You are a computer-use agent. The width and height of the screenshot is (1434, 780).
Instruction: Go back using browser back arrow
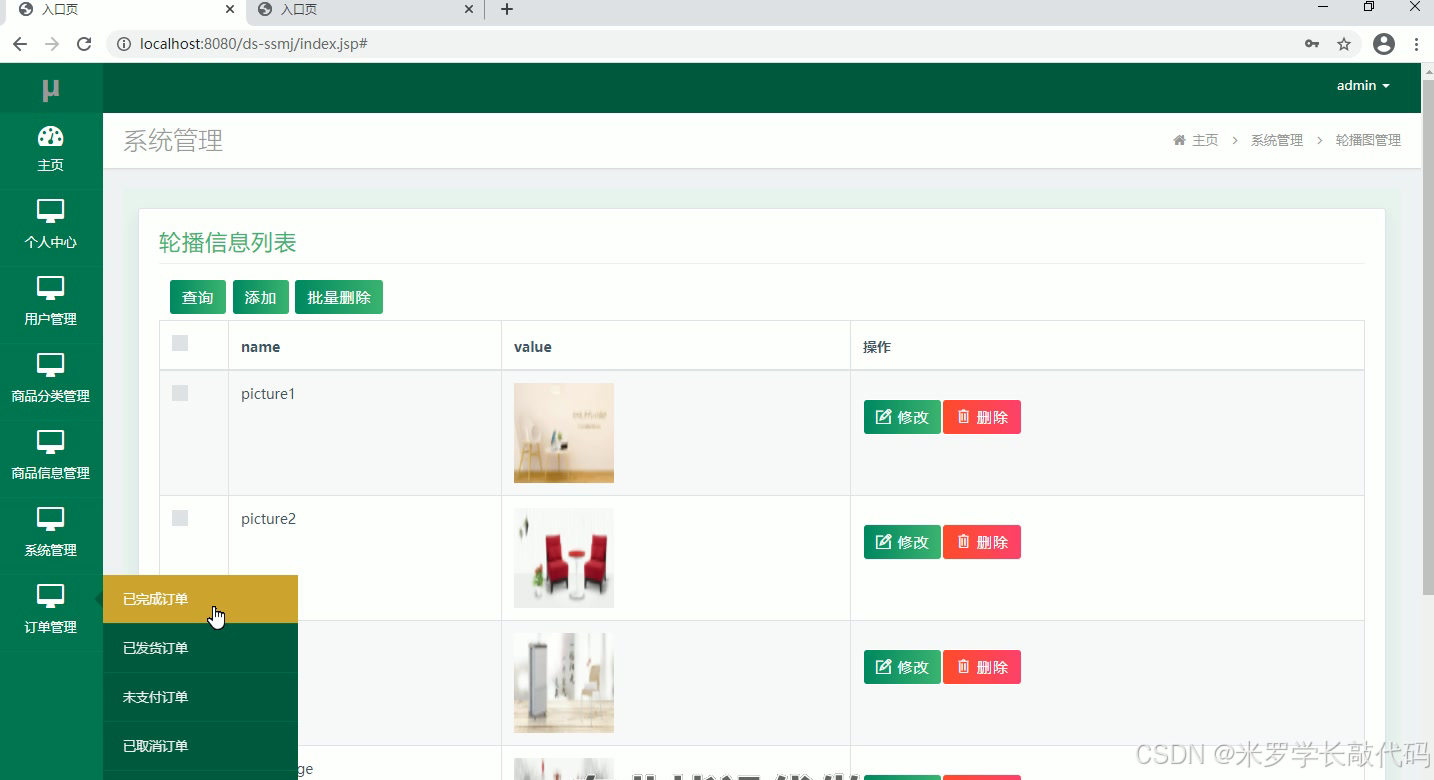[x=20, y=44]
